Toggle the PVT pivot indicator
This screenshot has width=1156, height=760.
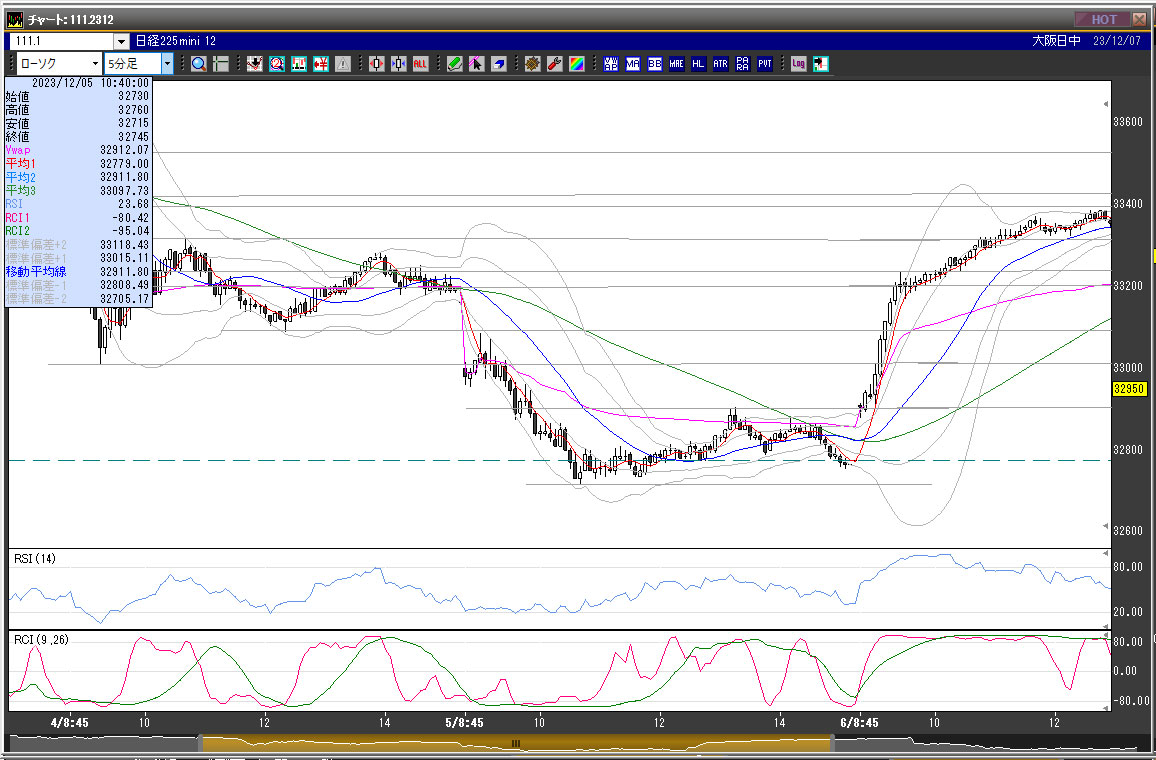click(x=765, y=64)
